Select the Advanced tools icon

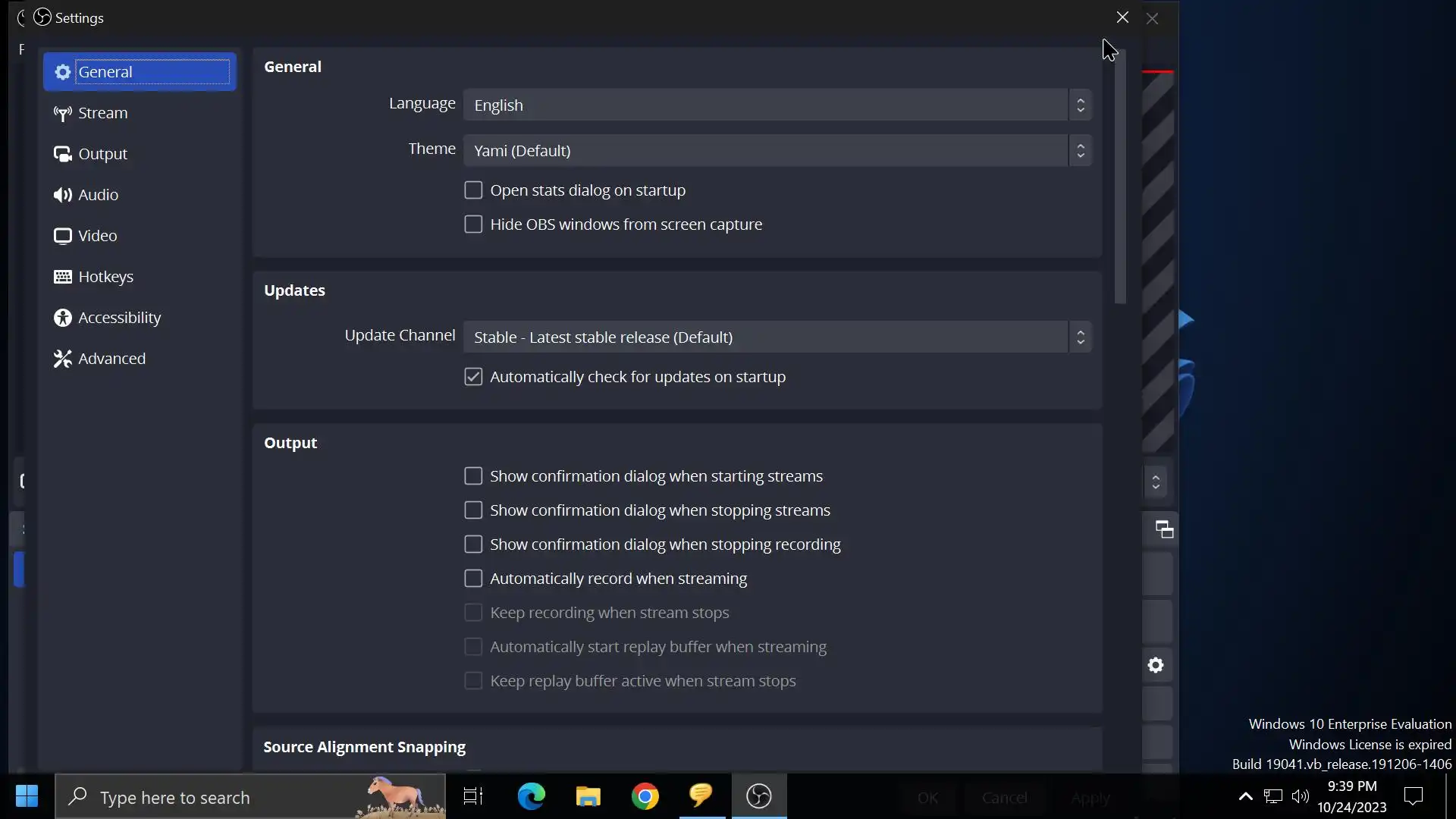point(62,359)
